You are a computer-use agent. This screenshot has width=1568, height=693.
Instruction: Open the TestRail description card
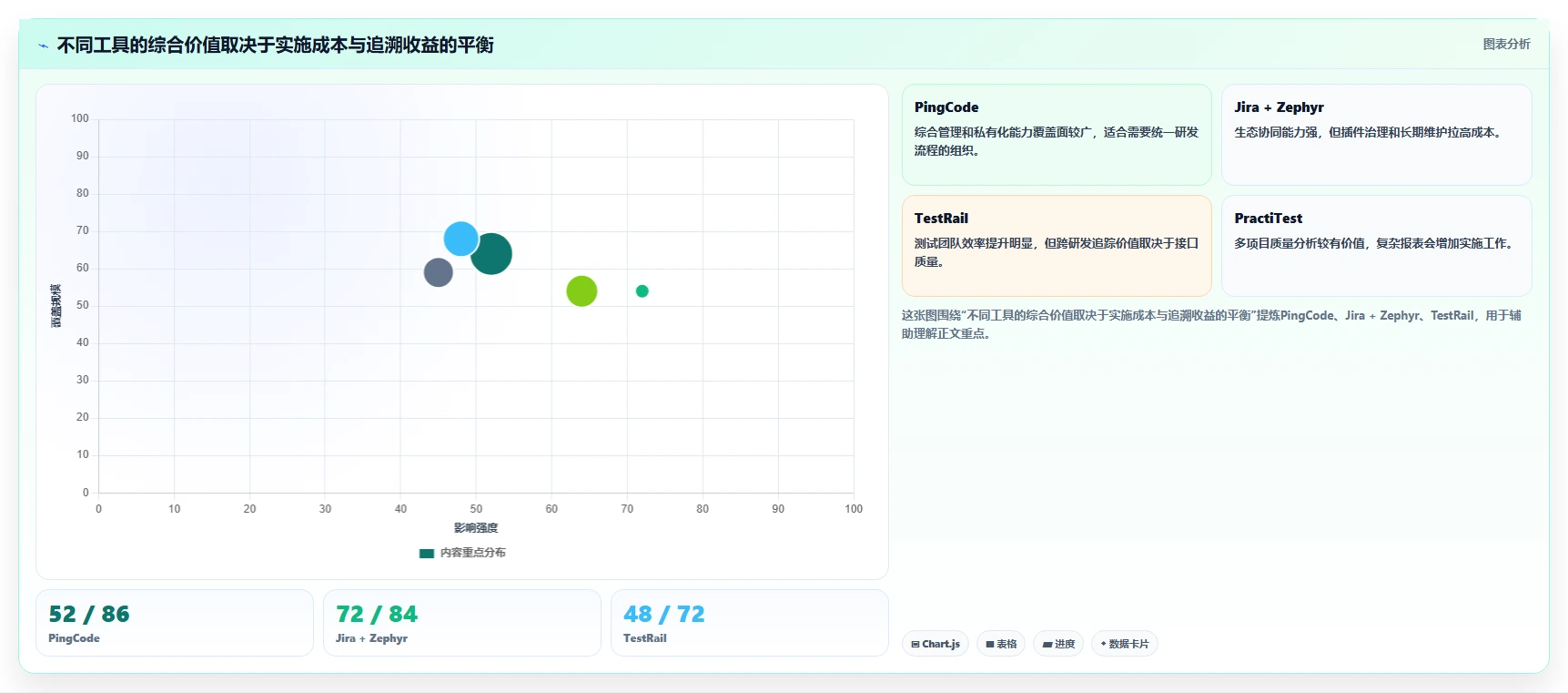[1057, 246]
